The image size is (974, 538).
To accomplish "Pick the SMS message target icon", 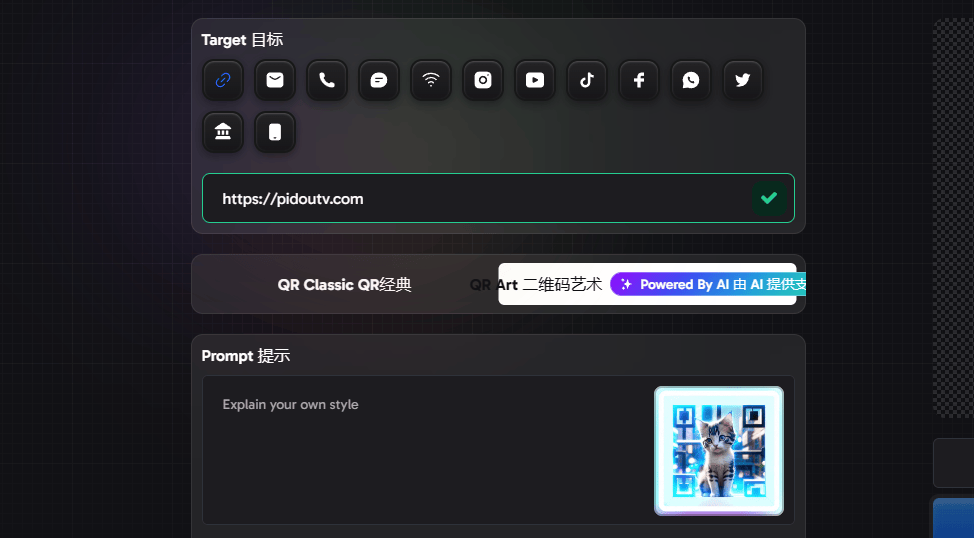I will point(379,80).
